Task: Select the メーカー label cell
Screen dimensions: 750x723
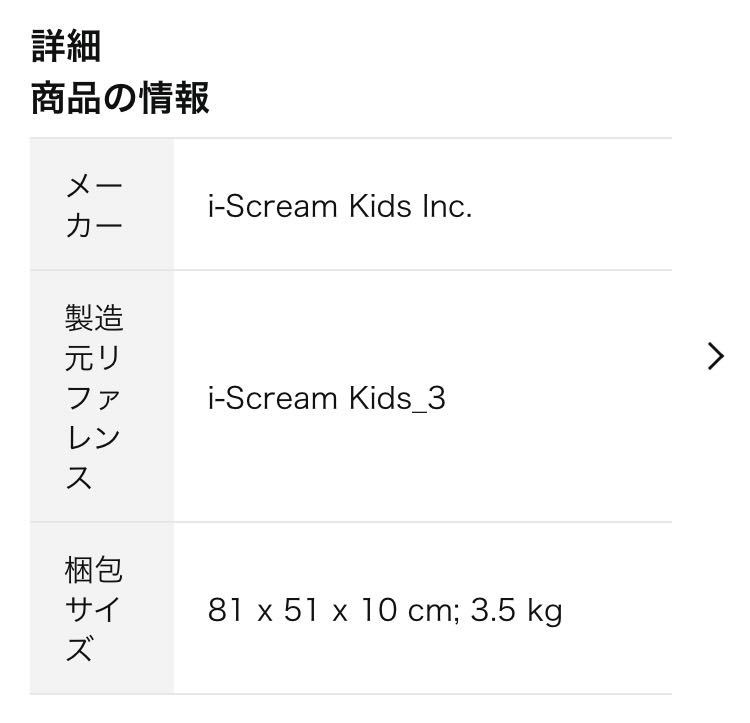Action: 95,205
